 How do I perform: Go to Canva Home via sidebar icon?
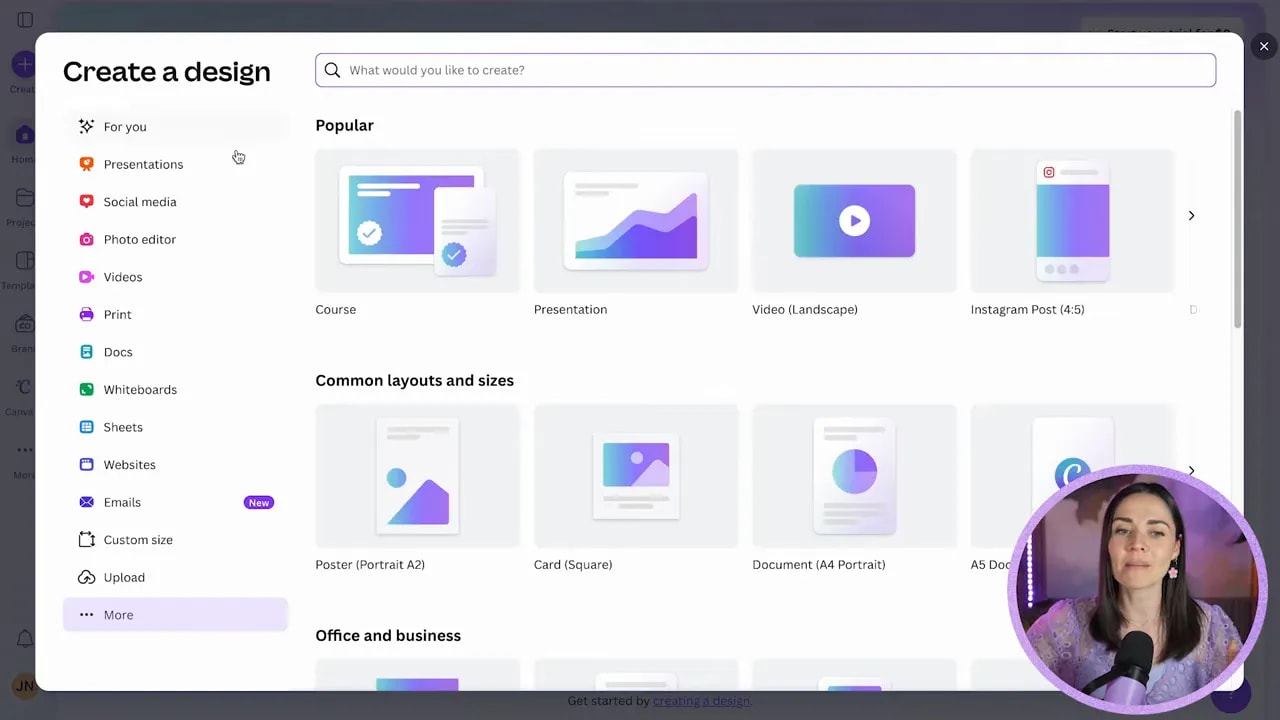(x=24, y=135)
